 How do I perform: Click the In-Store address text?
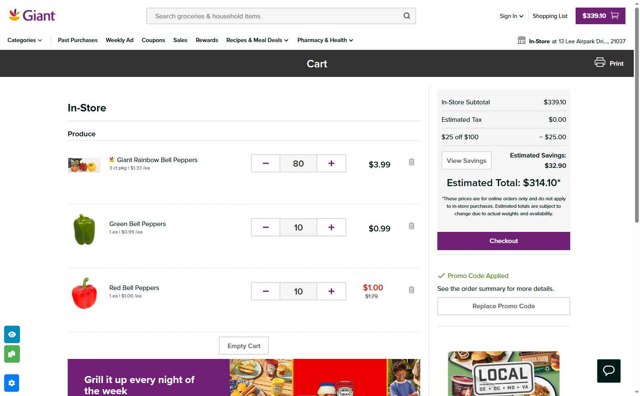[x=577, y=41]
